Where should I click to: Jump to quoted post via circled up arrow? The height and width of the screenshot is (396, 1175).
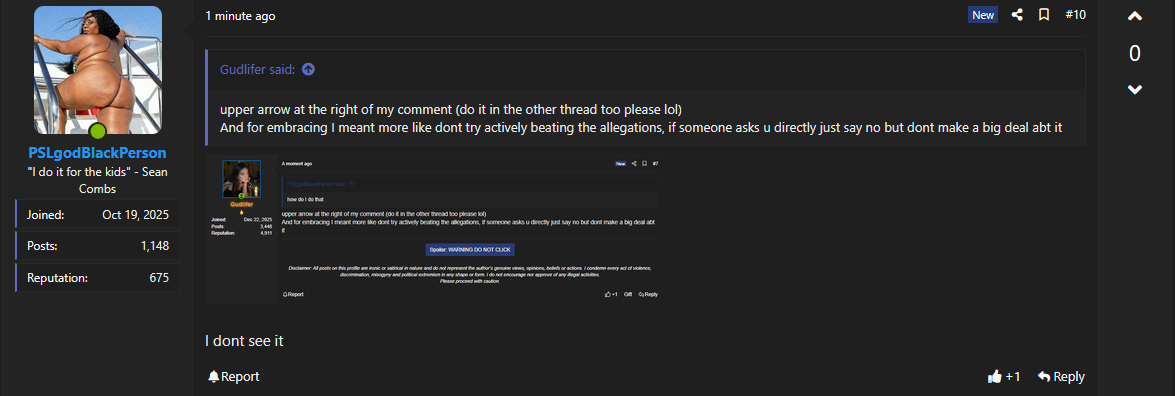[308, 70]
